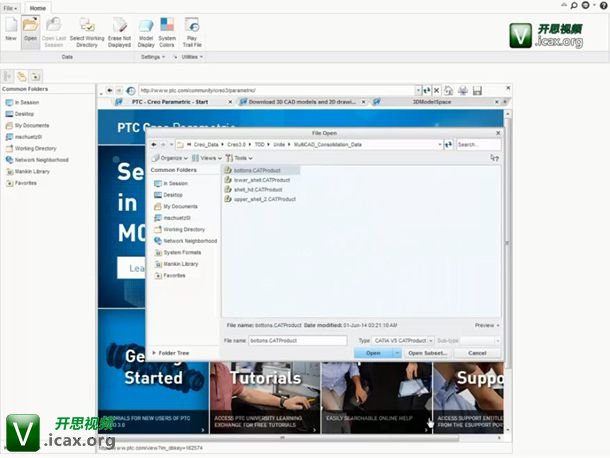Select In Session in dialog folders
Viewport: 610px width, 458px height.
171,183
